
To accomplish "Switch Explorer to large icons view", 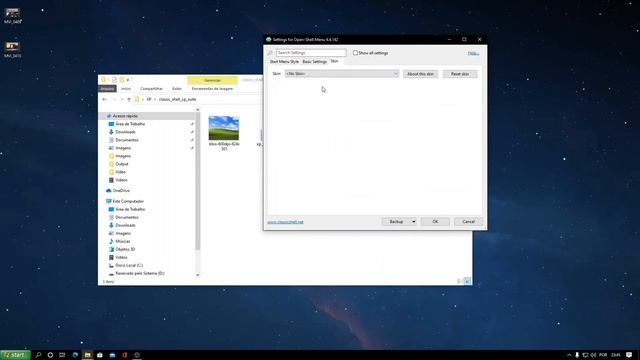I will [x=467, y=281].
